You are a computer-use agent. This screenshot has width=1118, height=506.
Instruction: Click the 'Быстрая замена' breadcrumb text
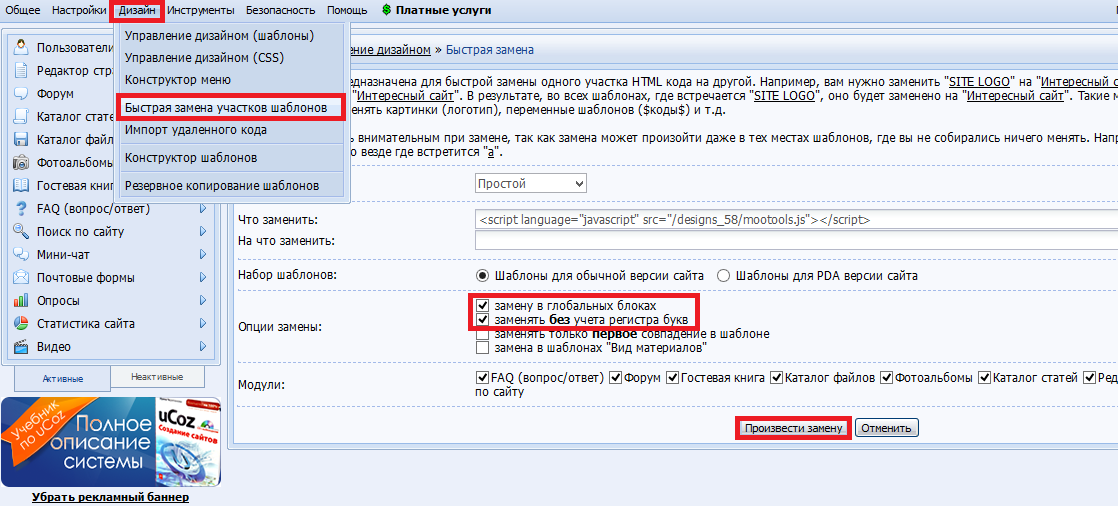[x=490, y=50]
